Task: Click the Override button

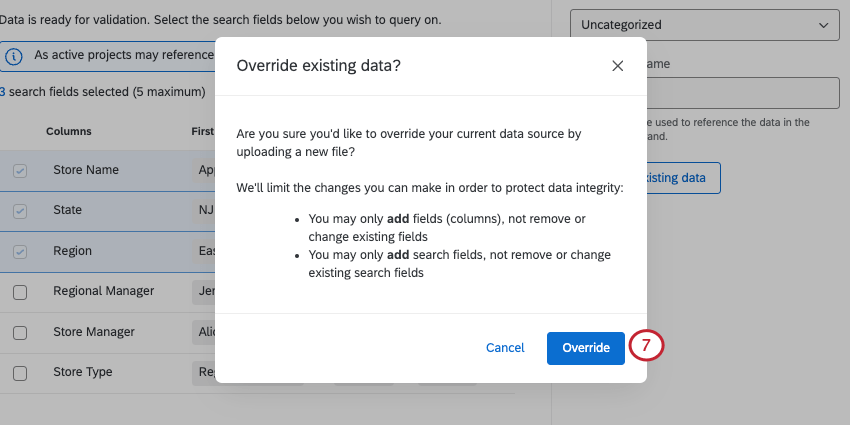Action: pos(586,348)
